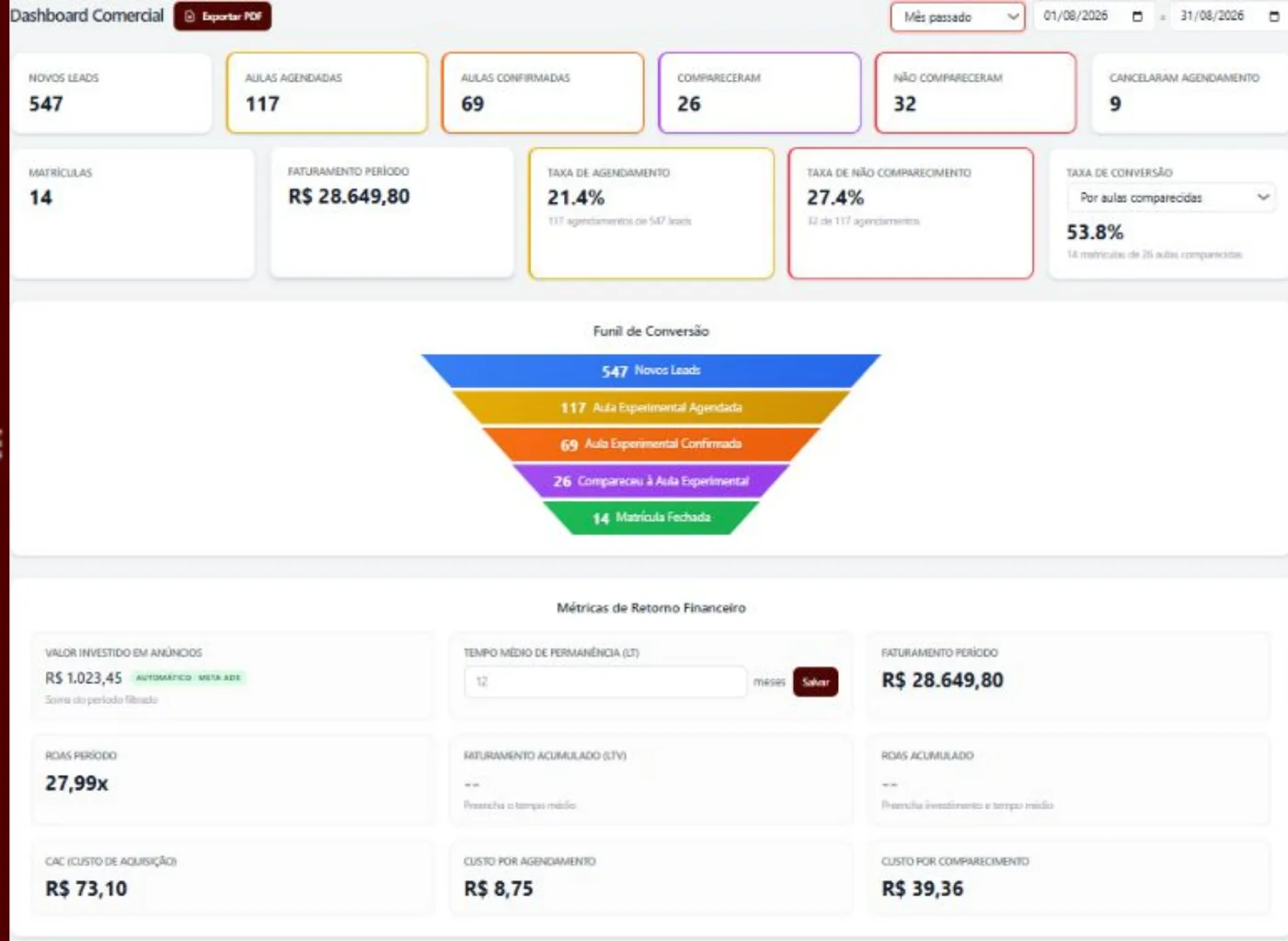Click the Taxa de Não Comparecimento value 27.4%

[x=835, y=198]
